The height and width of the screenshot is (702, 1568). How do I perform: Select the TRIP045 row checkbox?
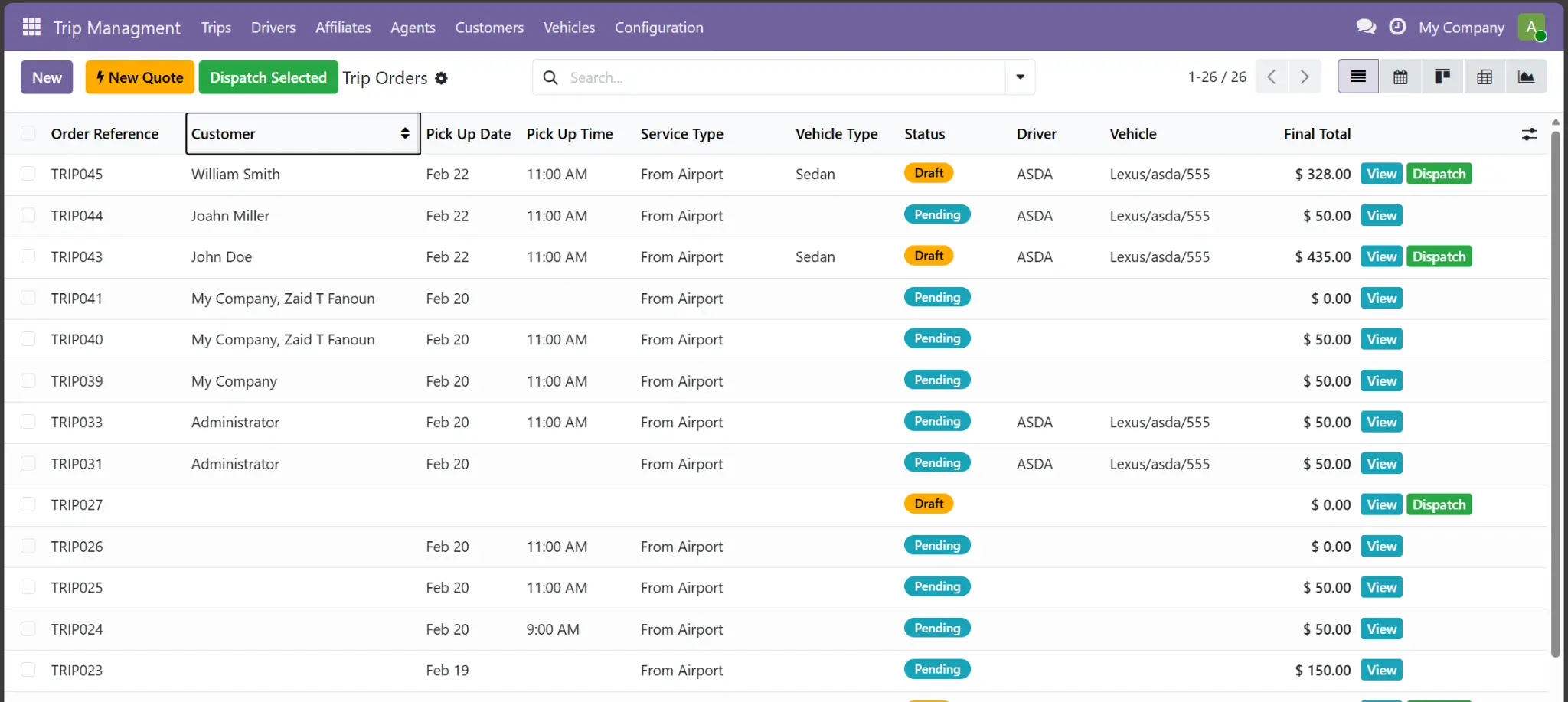pos(28,174)
